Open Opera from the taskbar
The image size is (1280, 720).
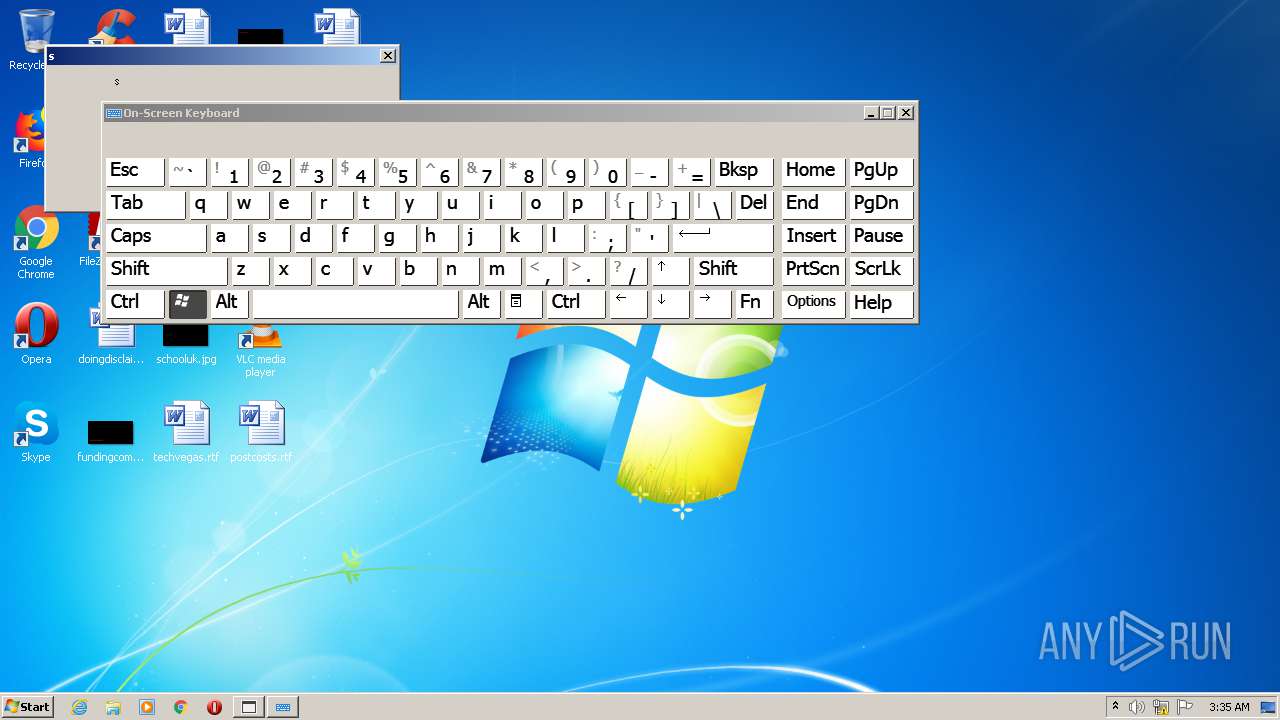(x=214, y=707)
